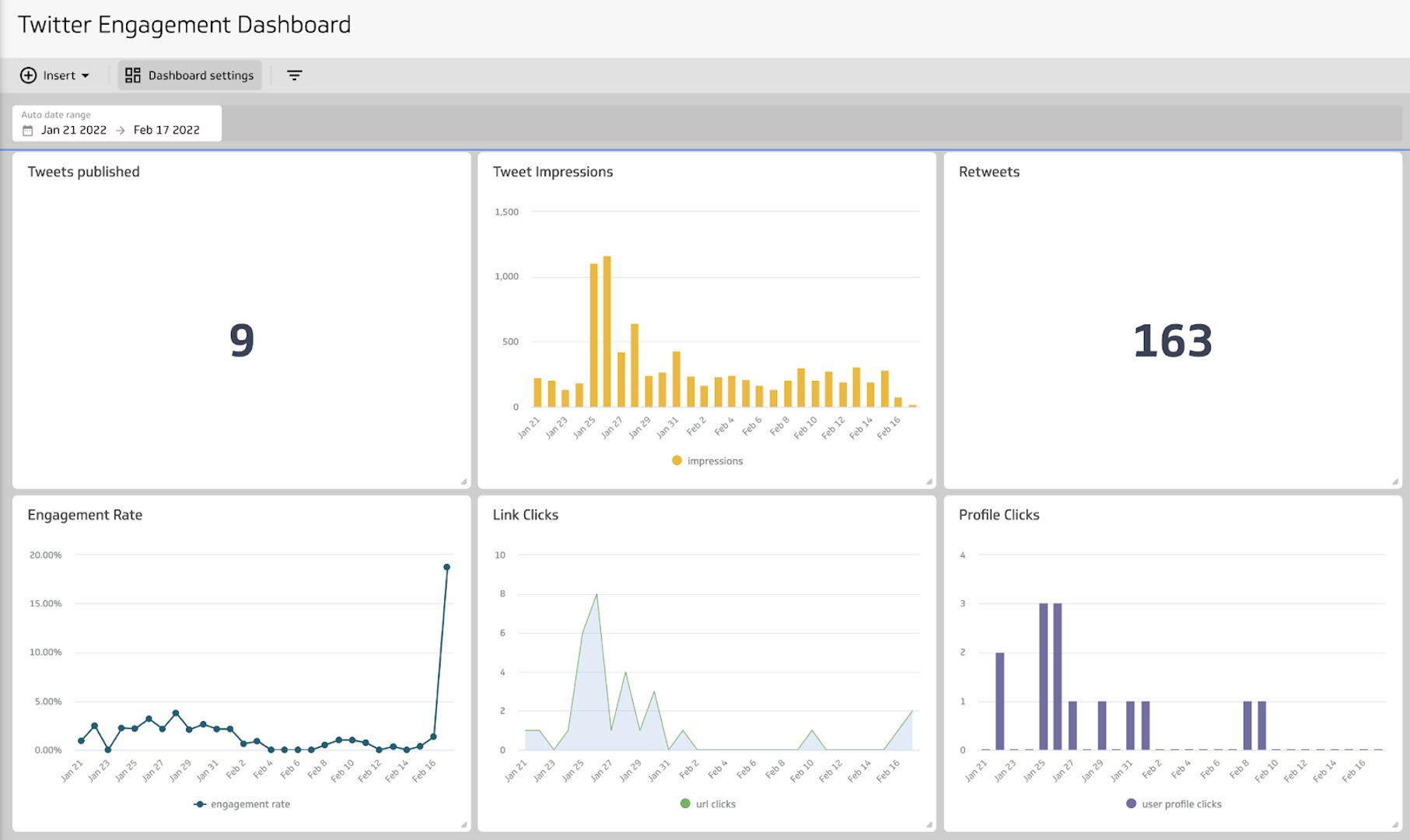Click the Profile Clicks widget title

point(999,515)
